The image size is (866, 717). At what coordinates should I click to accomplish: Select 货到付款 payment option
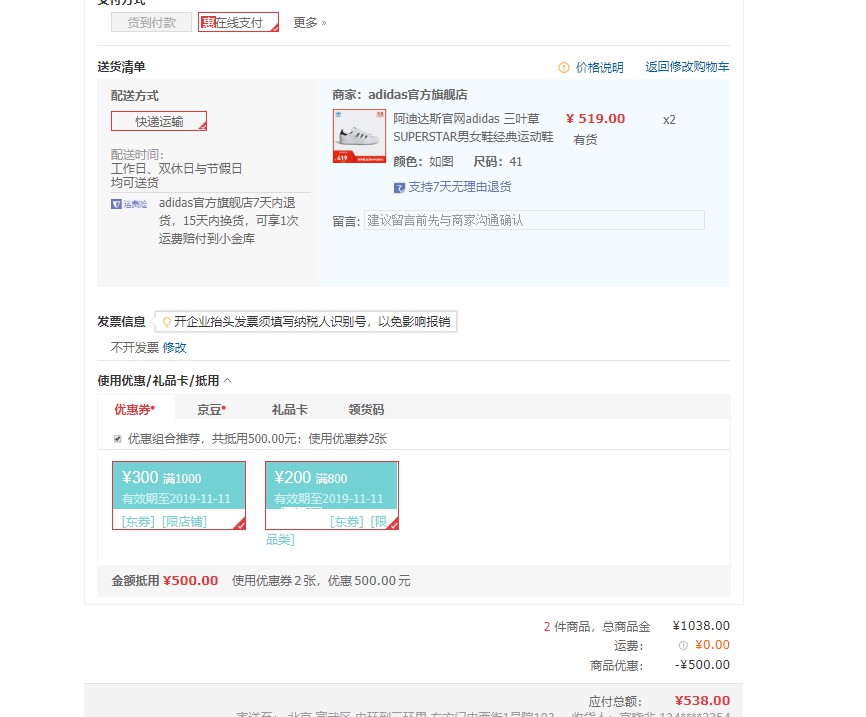pos(151,23)
